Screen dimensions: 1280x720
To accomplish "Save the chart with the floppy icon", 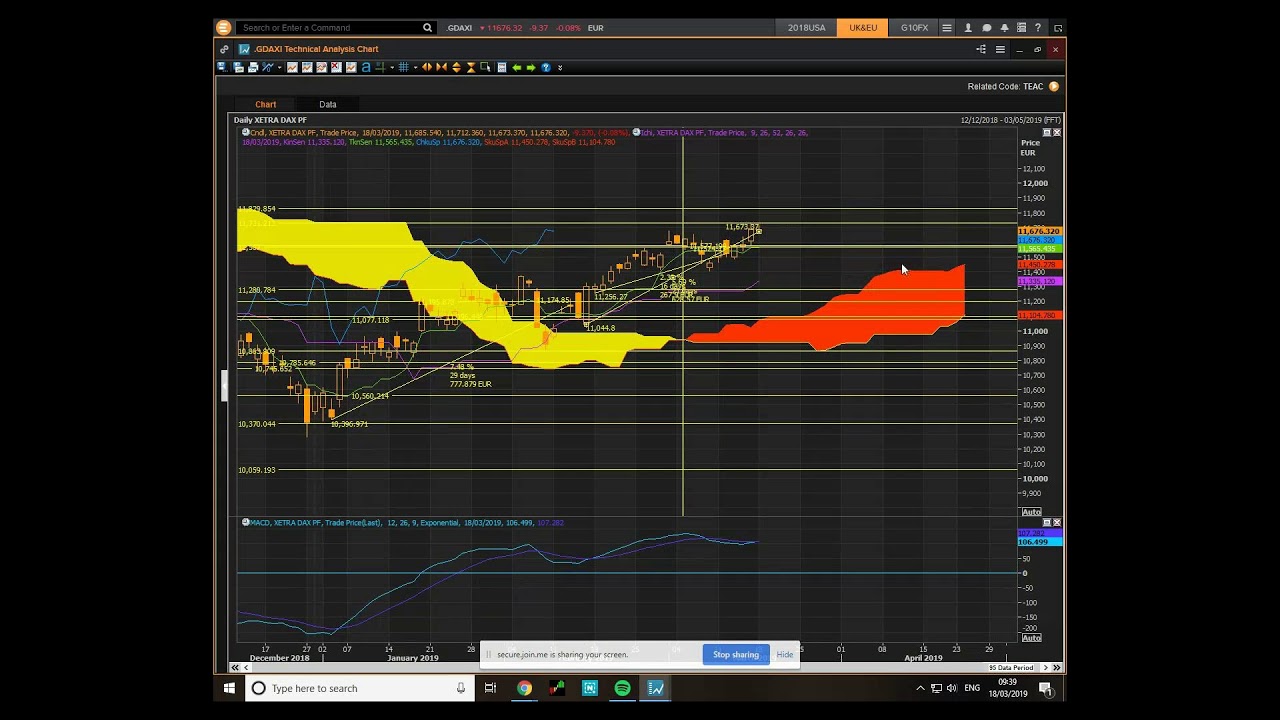I will pos(221,67).
